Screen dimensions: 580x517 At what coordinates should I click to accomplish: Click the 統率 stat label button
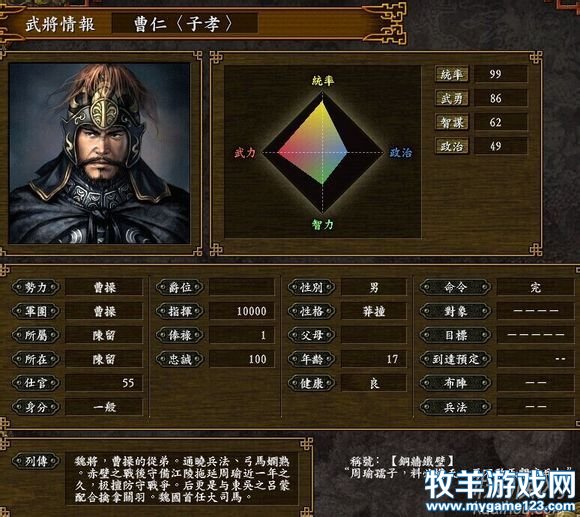[x=452, y=74]
